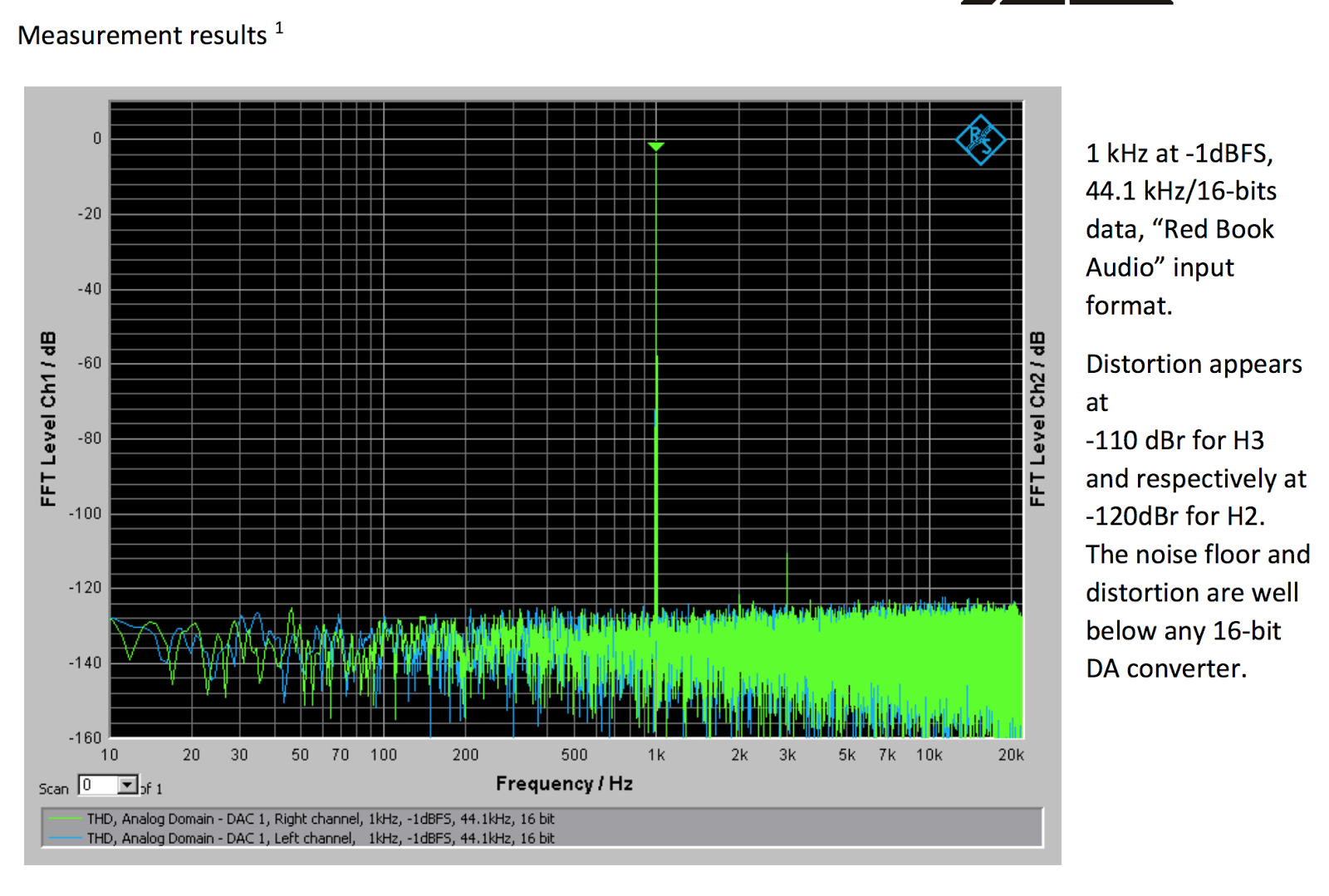Click the footnote superscript 1 after heading
This screenshot has height=896, width=1329.
pos(280,27)
